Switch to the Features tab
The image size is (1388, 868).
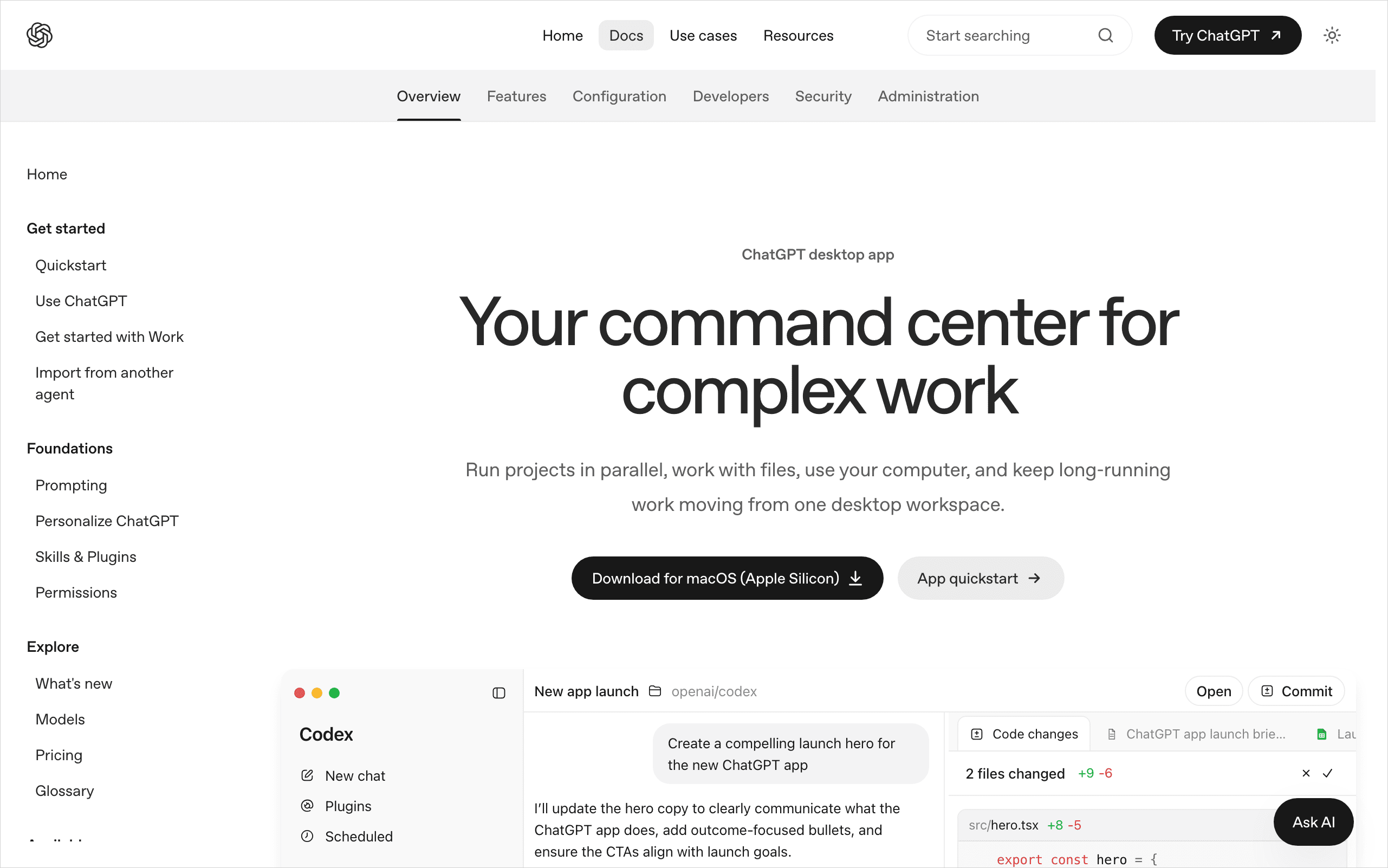pyautogui.click(x=517, y=96)
